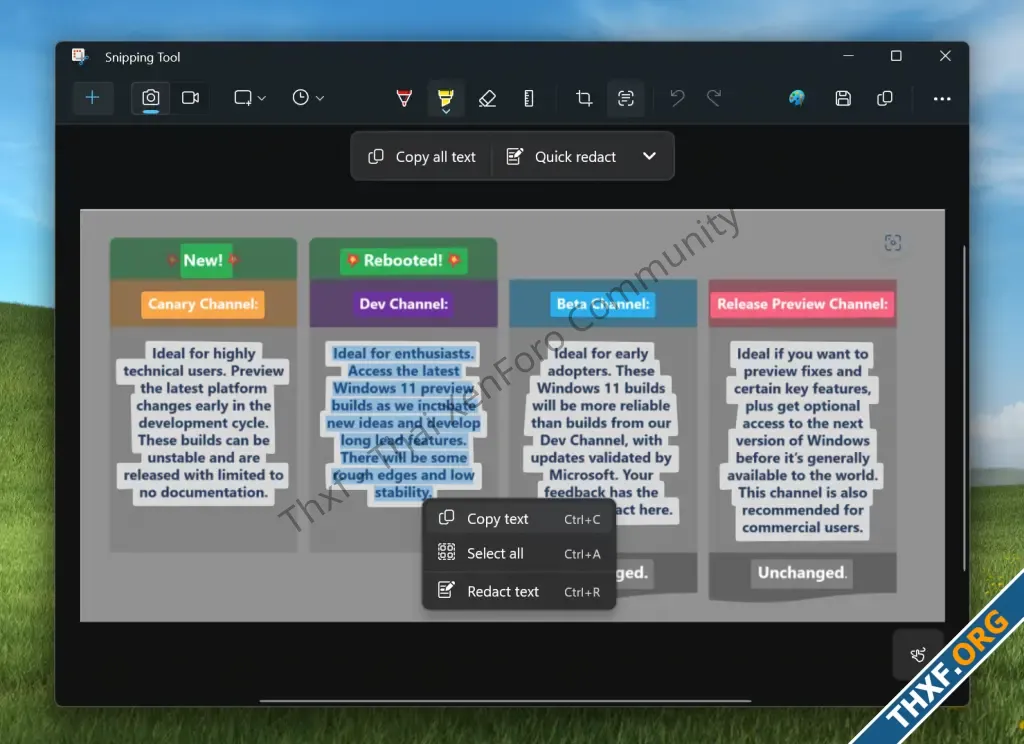Click the Snipping Tool app icon
This screenshot has width=1024, height=744.
coord(80,57)
